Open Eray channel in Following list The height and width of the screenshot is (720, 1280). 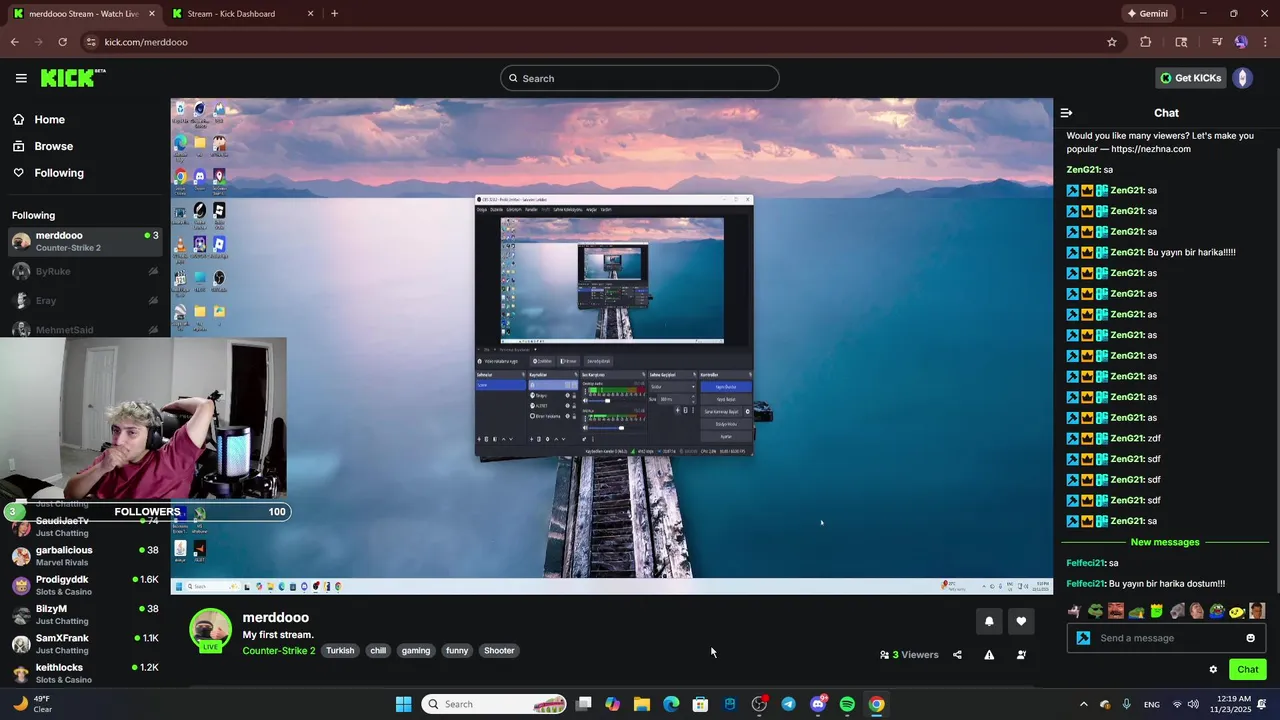85,300
